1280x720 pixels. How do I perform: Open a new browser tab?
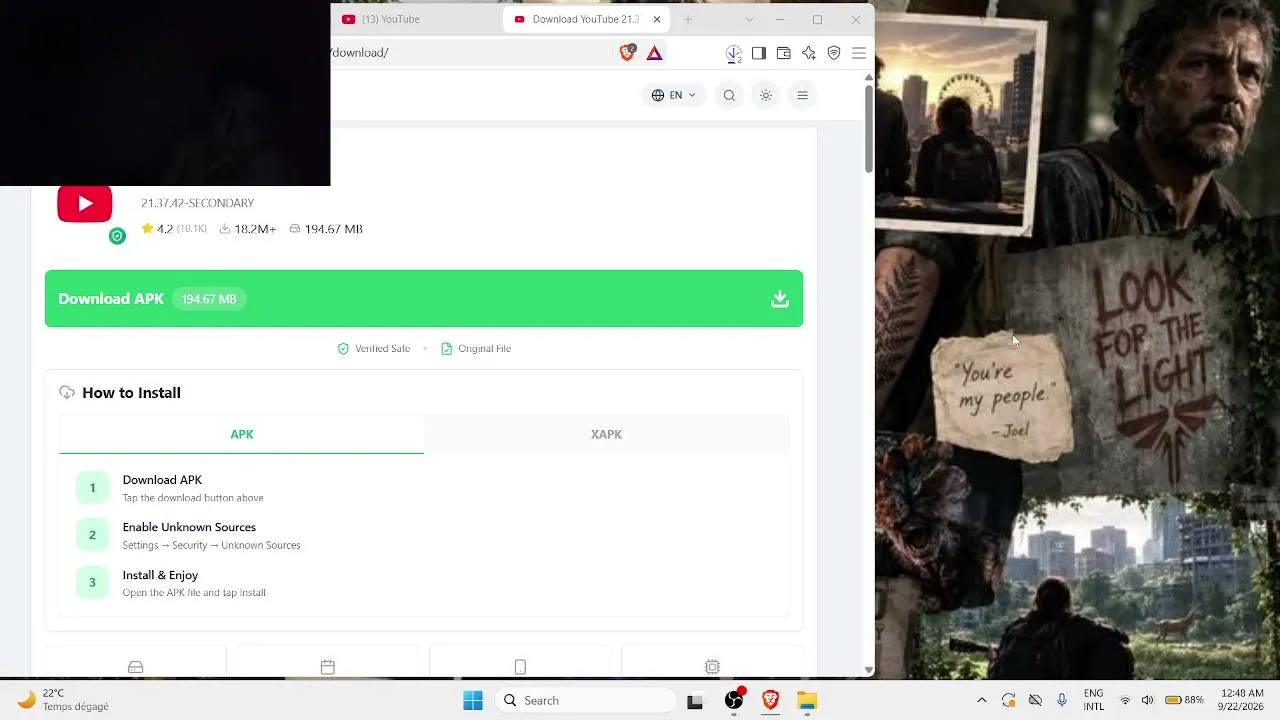click(x=688, y=19)
